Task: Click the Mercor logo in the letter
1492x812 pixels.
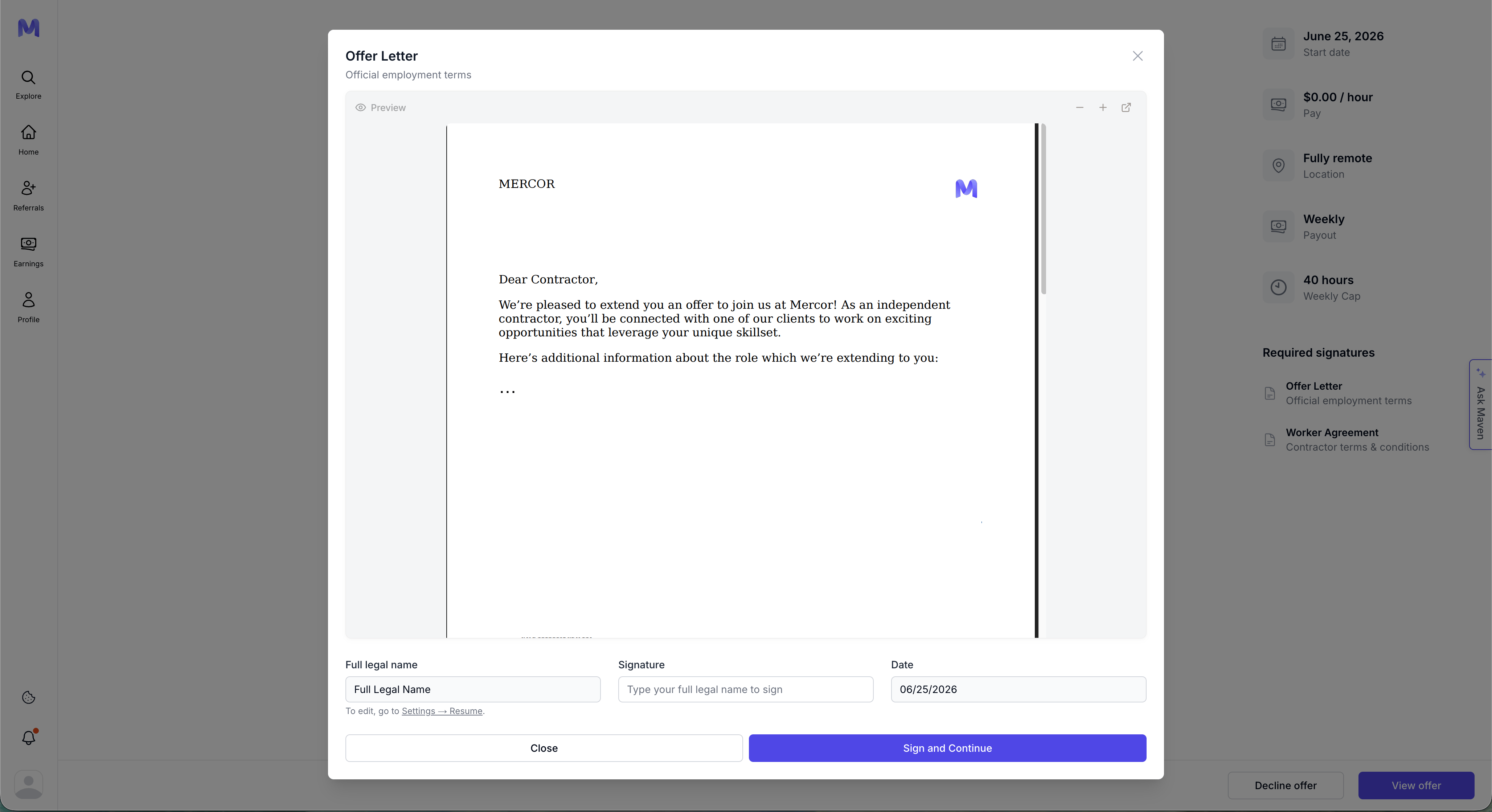Action: [x=966, y=189]
